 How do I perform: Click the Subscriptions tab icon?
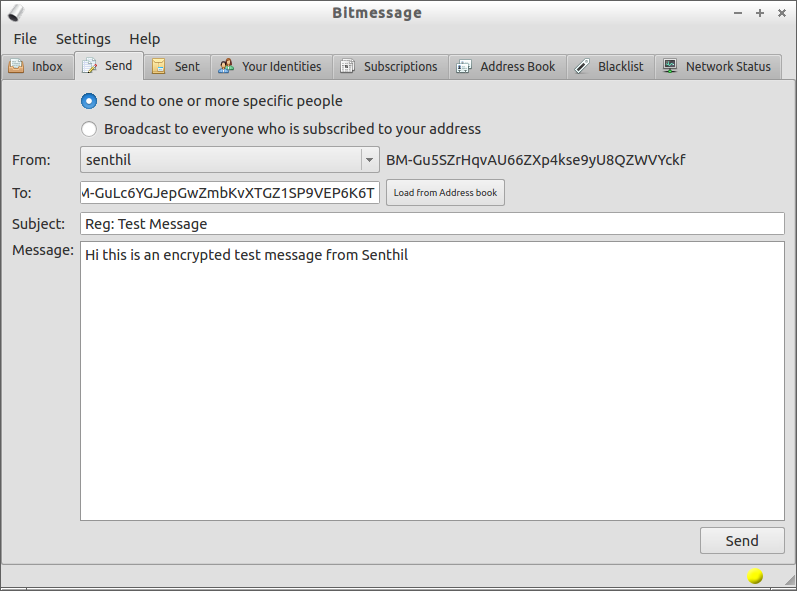coord(348,66)
